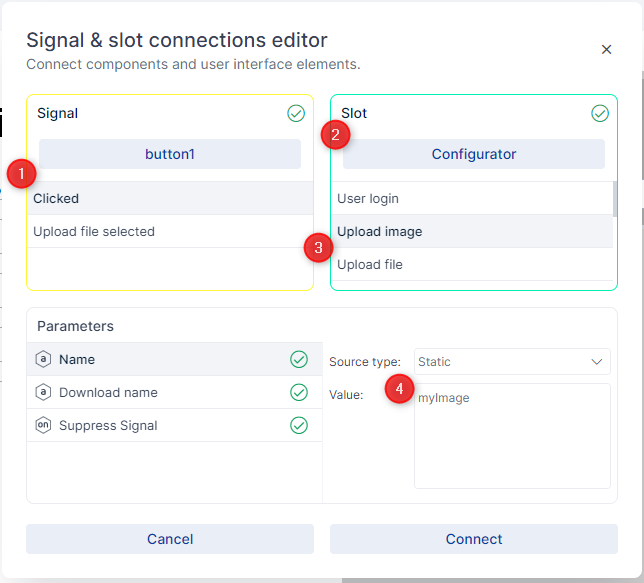This screenshot has height=583, width=644.
Task: Click the Signal panel green checkmark icon
Action: (296, 114)
